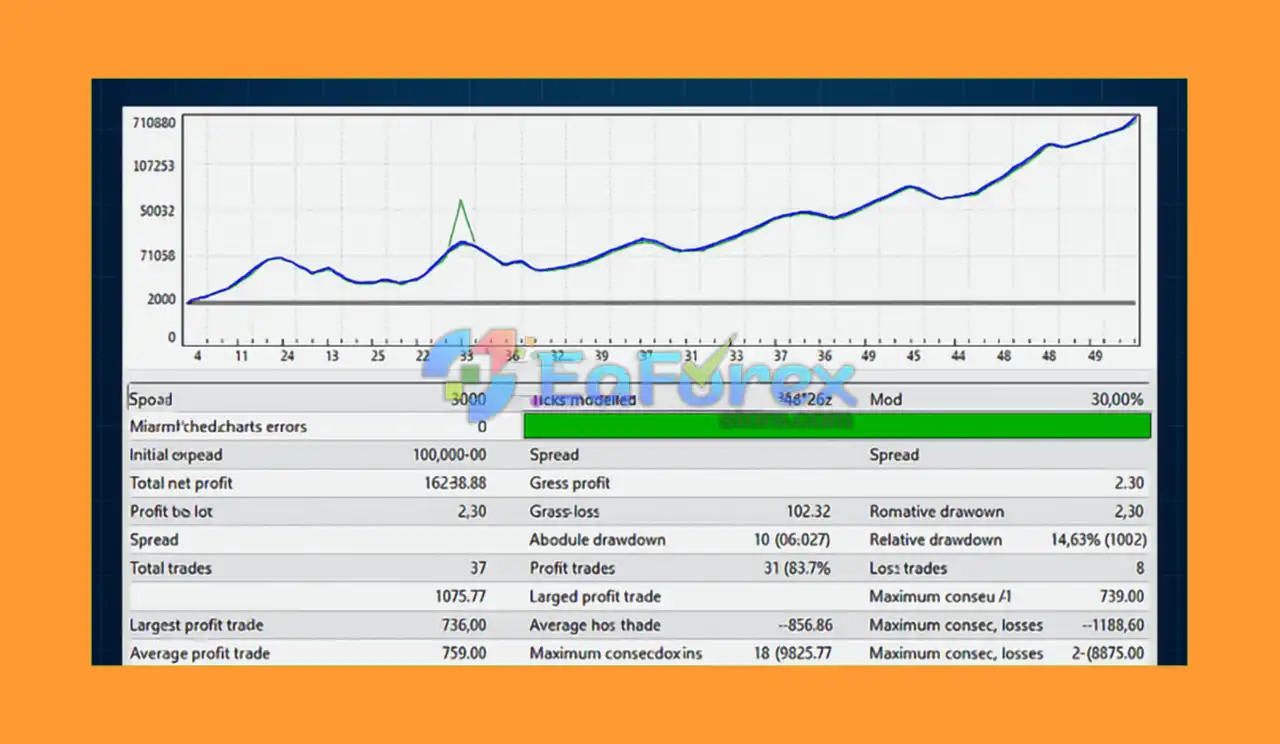Click the 71058 axis label
This screenshot has height=744, width=1280.
pos(157,256)
